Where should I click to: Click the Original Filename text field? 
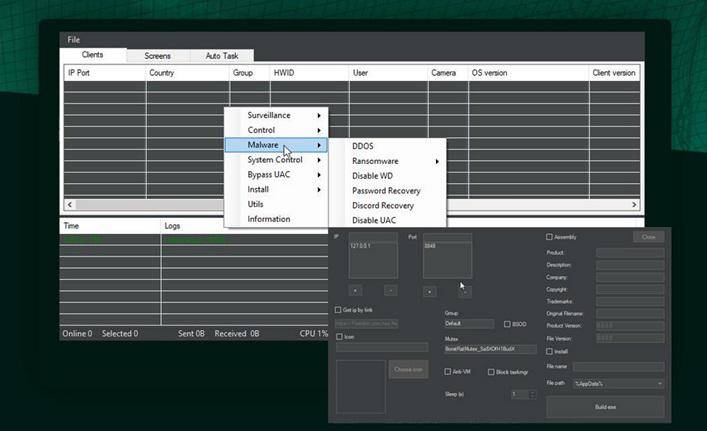[x=630, y=313]
